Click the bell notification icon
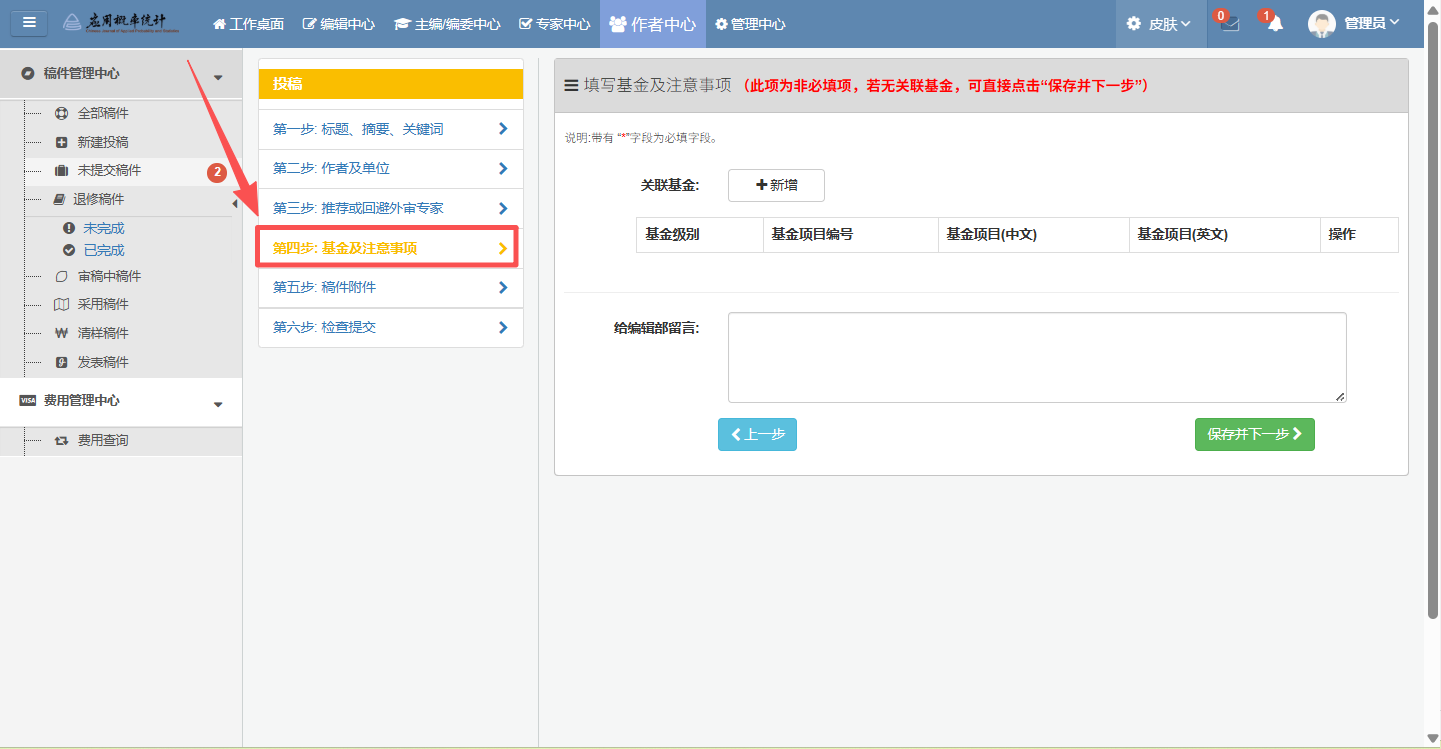The image size is (1441, 749). point(1274,24)
